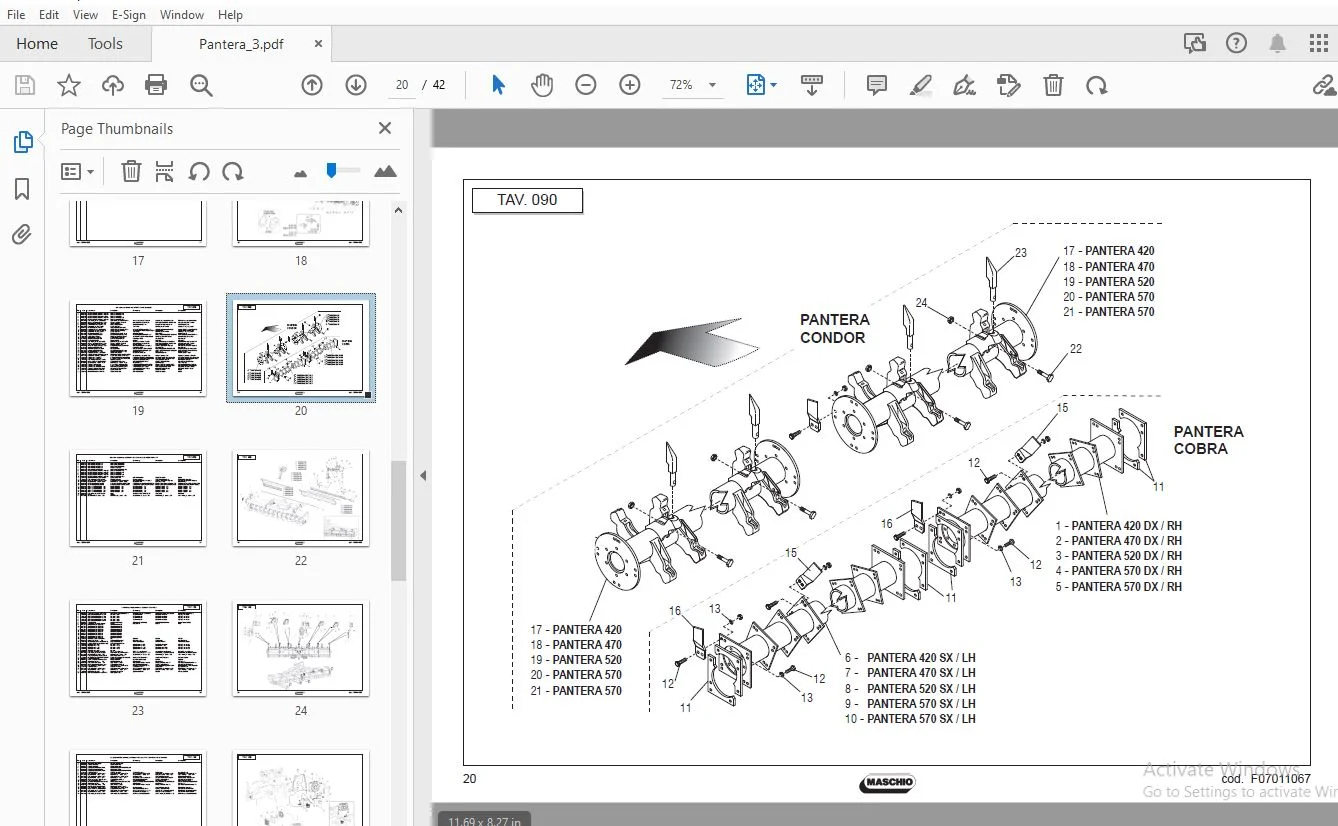Open the stamp tool in the toolbar

pos(1009,85)
